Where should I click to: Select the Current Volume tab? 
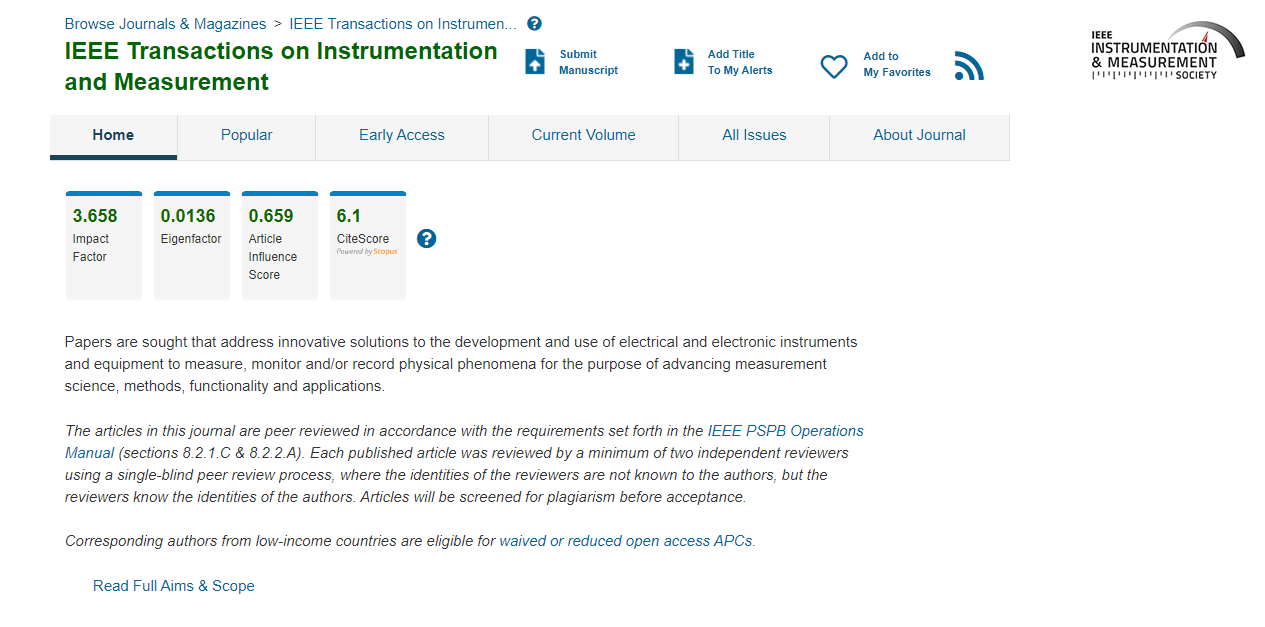pos(583,136)
